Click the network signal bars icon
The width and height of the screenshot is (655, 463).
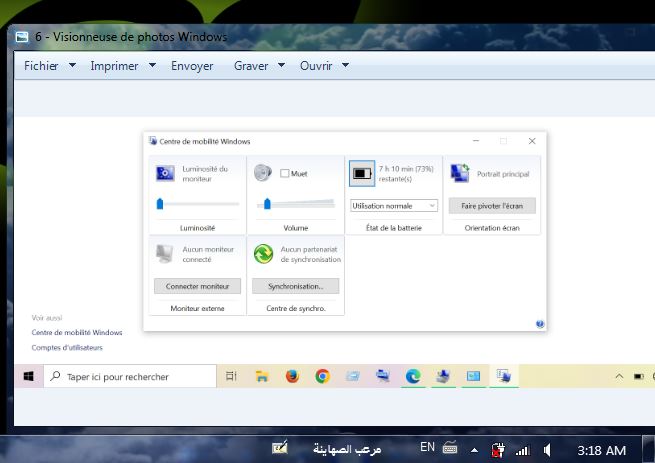pyautogui.click(x=523, y=450)
